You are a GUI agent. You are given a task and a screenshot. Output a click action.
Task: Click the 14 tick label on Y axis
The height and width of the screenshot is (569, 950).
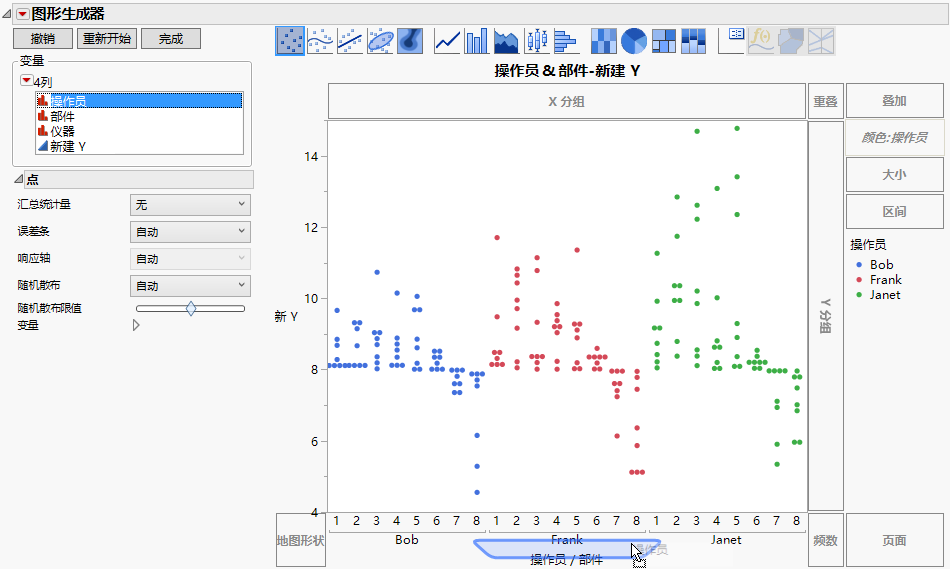(311, 156)
